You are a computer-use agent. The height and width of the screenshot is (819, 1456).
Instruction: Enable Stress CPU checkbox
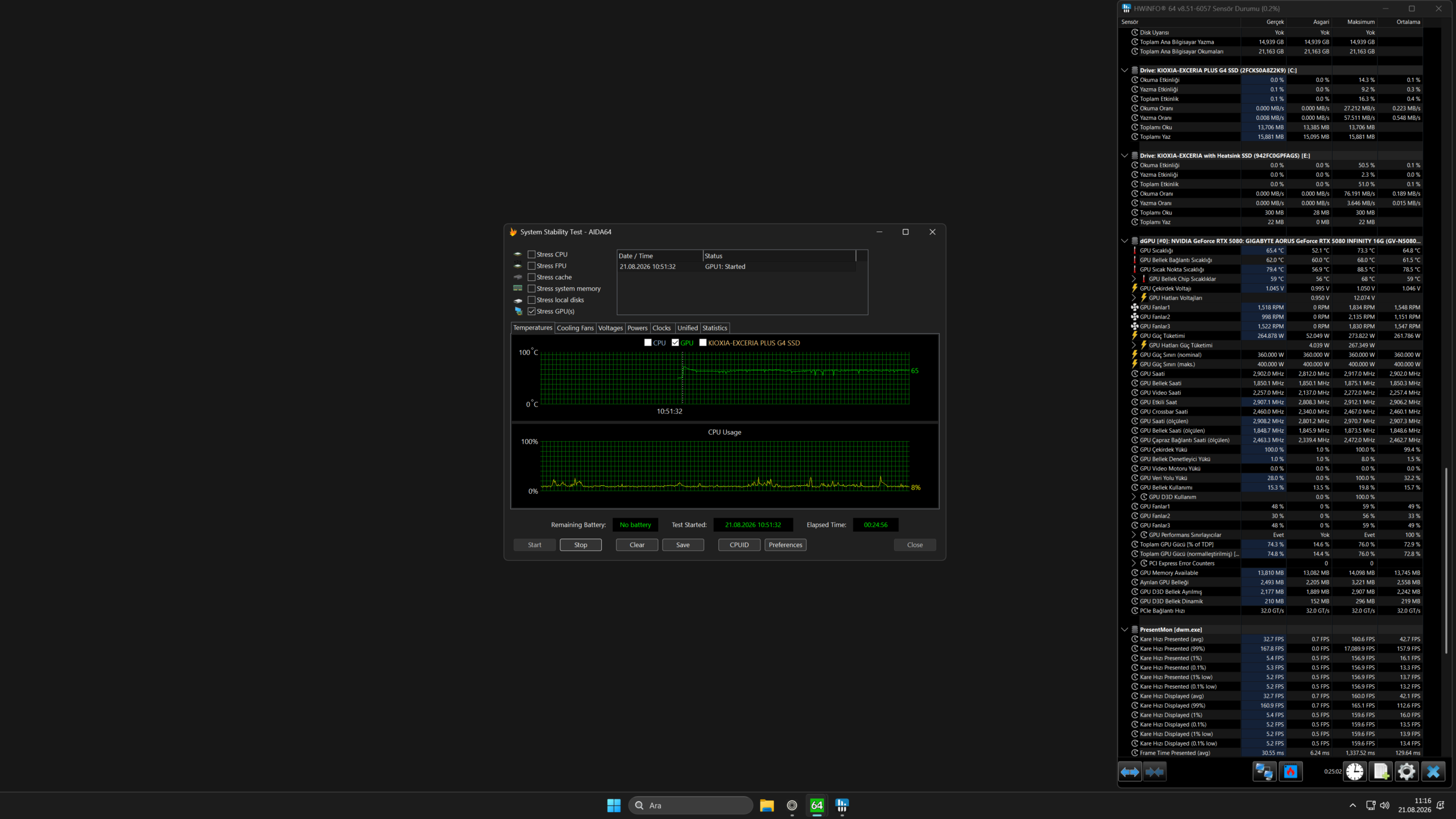pyautogui.click(x=532, y=254)
